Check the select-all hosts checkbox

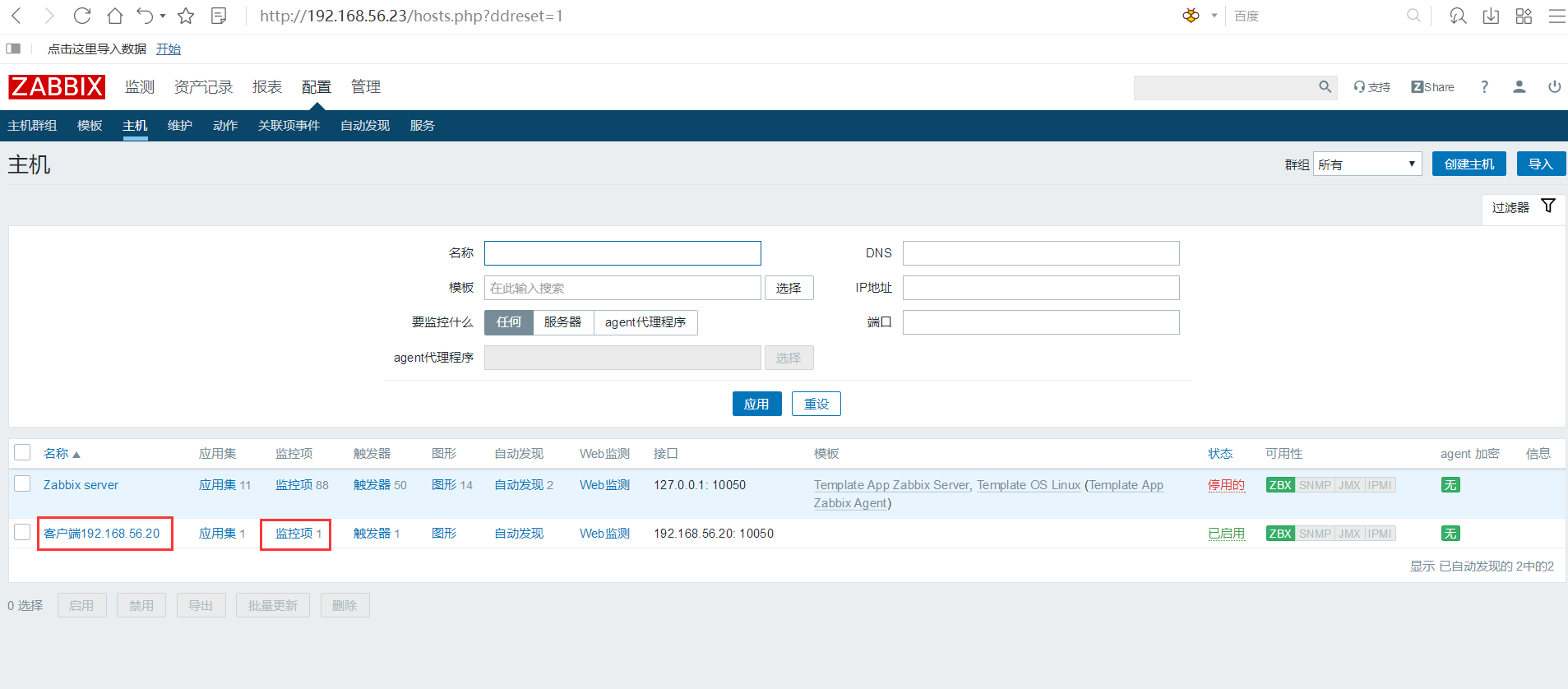(22, 452)
